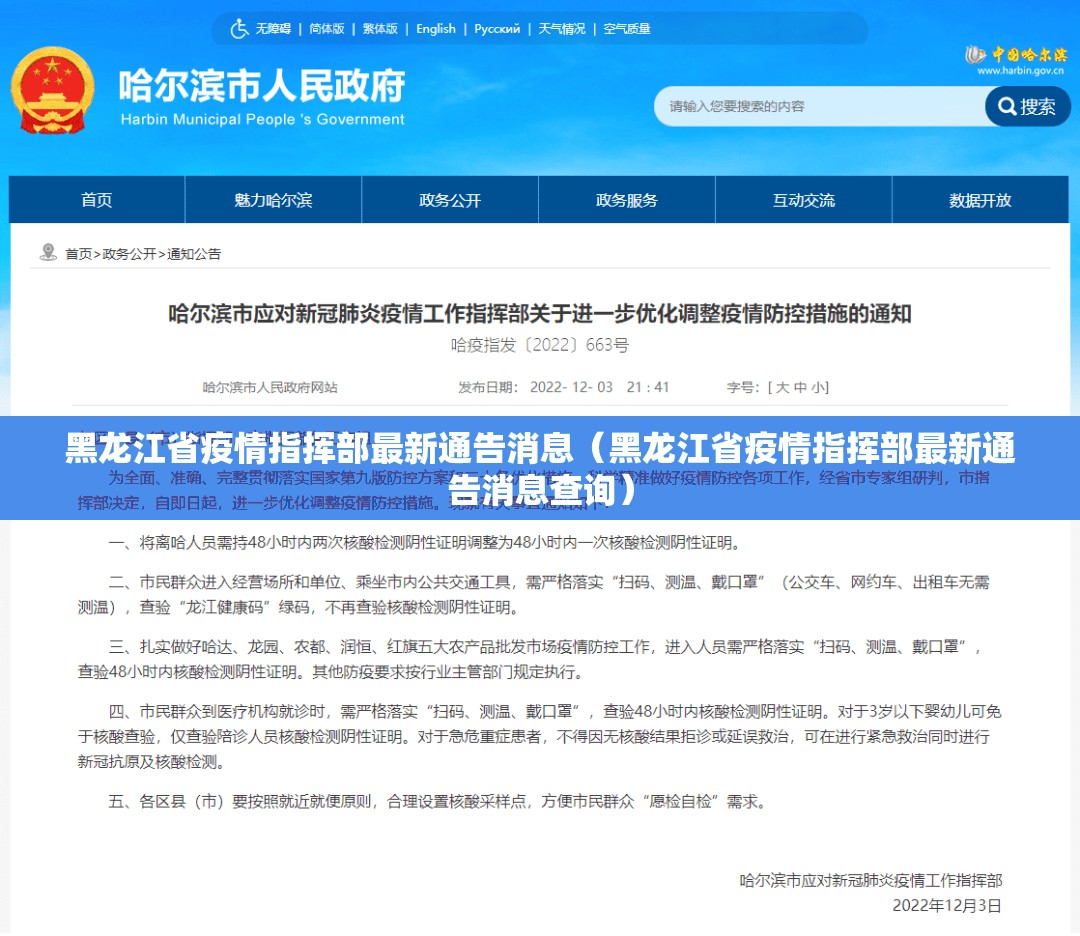This screenshot has width=1080, height=936.
Task: Click the overlay banner 黑龙江省疫情指挥部最新通告消息
Action: (x=540, y=468)
